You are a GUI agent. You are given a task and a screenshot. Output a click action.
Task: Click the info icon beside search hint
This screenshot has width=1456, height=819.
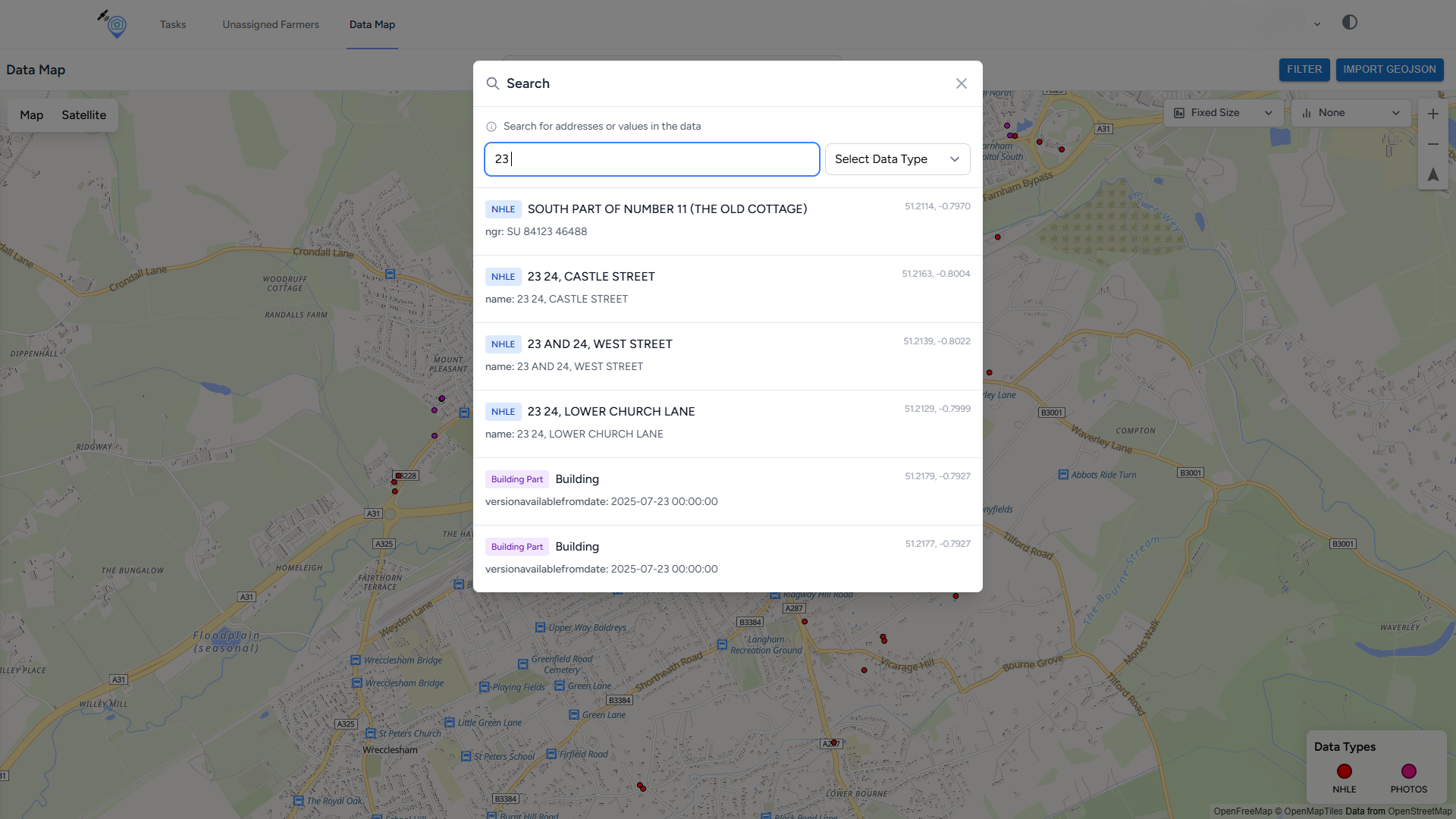tap(491, 127)
